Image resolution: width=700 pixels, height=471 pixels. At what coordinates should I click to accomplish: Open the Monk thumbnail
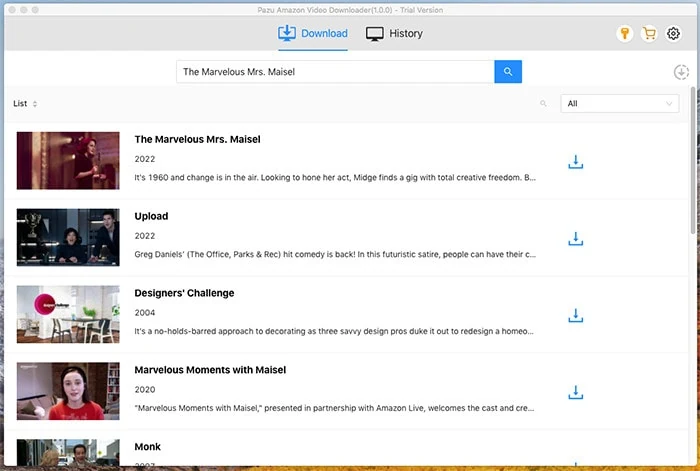pyautogui.click(x=68, y=452)
